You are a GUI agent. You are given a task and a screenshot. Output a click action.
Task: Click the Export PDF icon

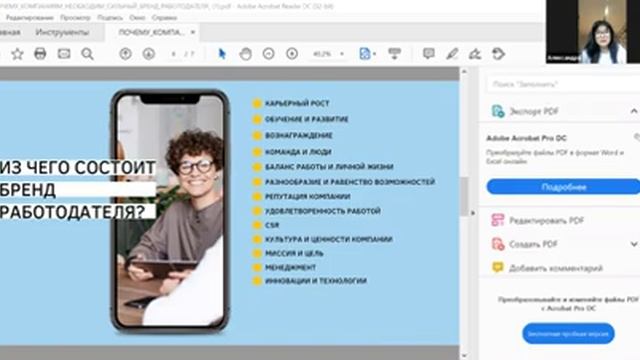pos(498,111)
